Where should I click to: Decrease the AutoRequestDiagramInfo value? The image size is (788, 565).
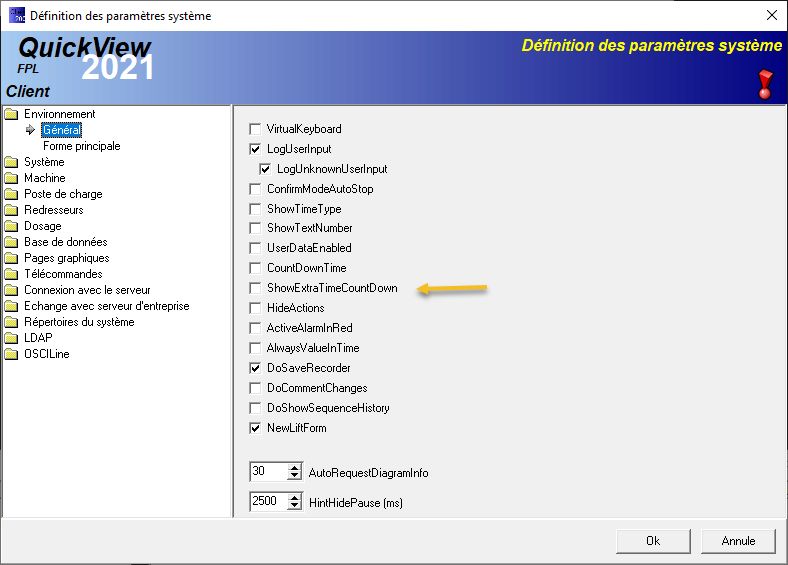[x=294, y=476]
